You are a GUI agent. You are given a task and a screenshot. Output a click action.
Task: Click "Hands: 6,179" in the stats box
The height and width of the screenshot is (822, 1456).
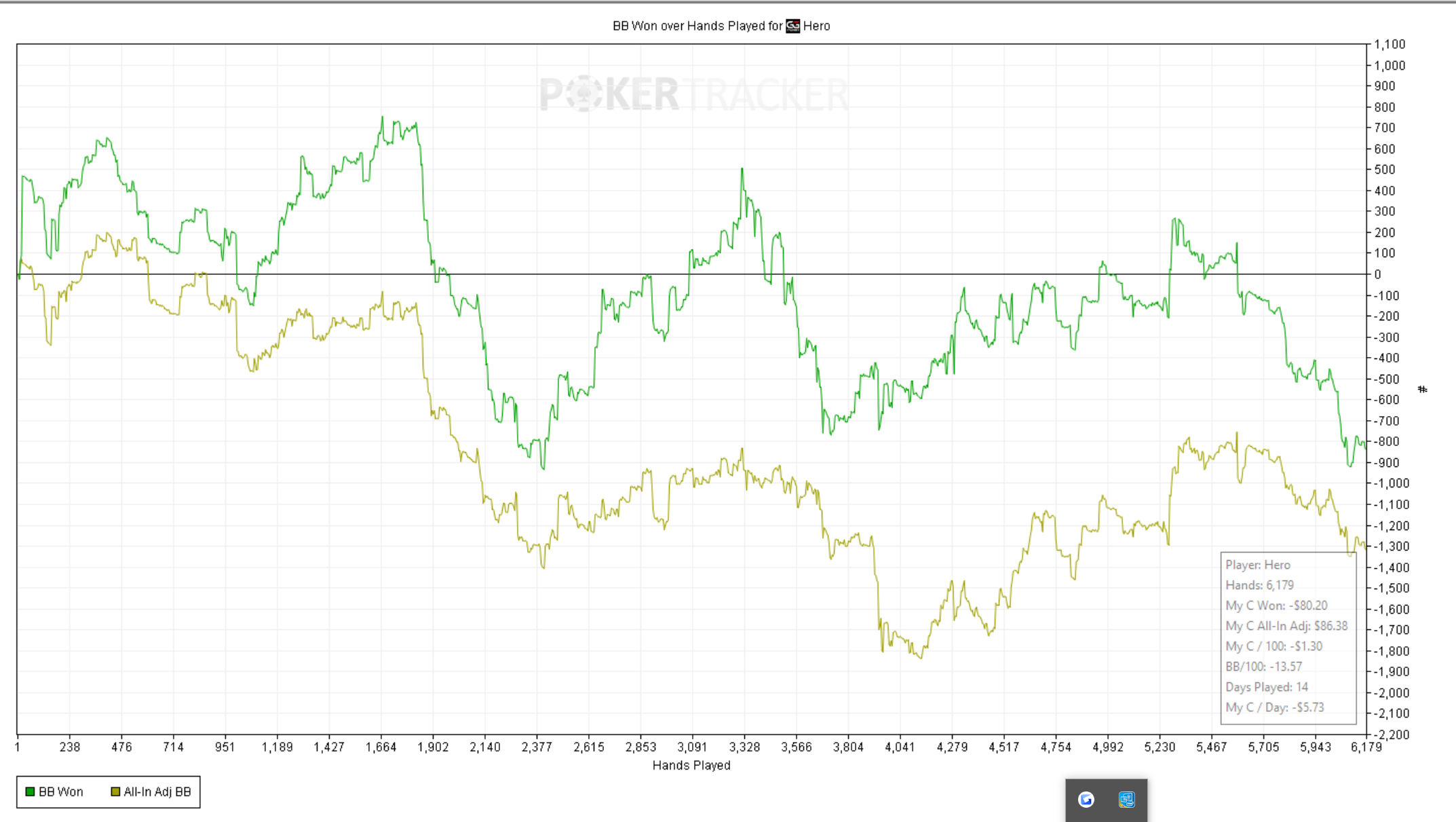(1259, 585)
